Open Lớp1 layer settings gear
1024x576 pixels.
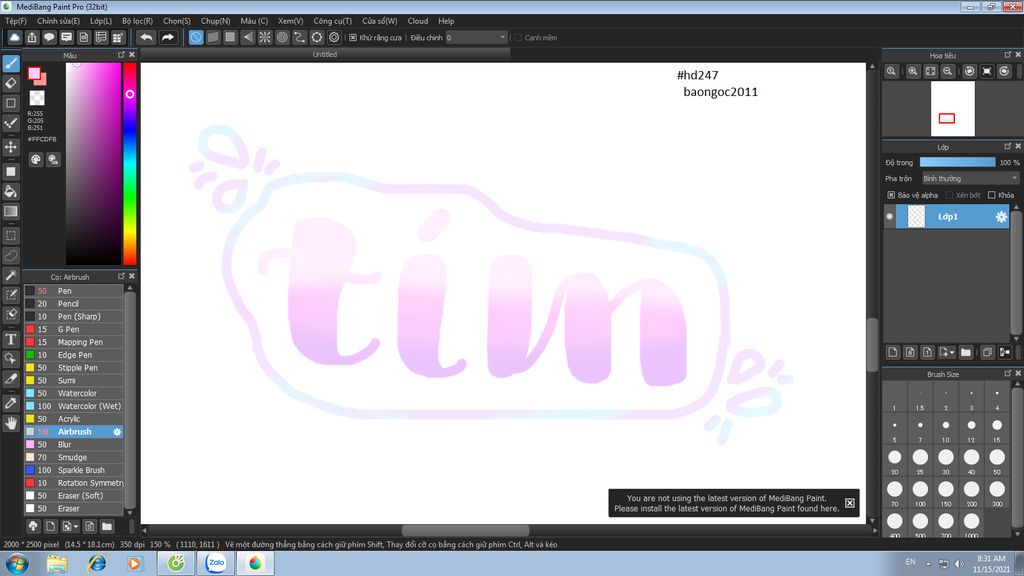click(1001, 217)
